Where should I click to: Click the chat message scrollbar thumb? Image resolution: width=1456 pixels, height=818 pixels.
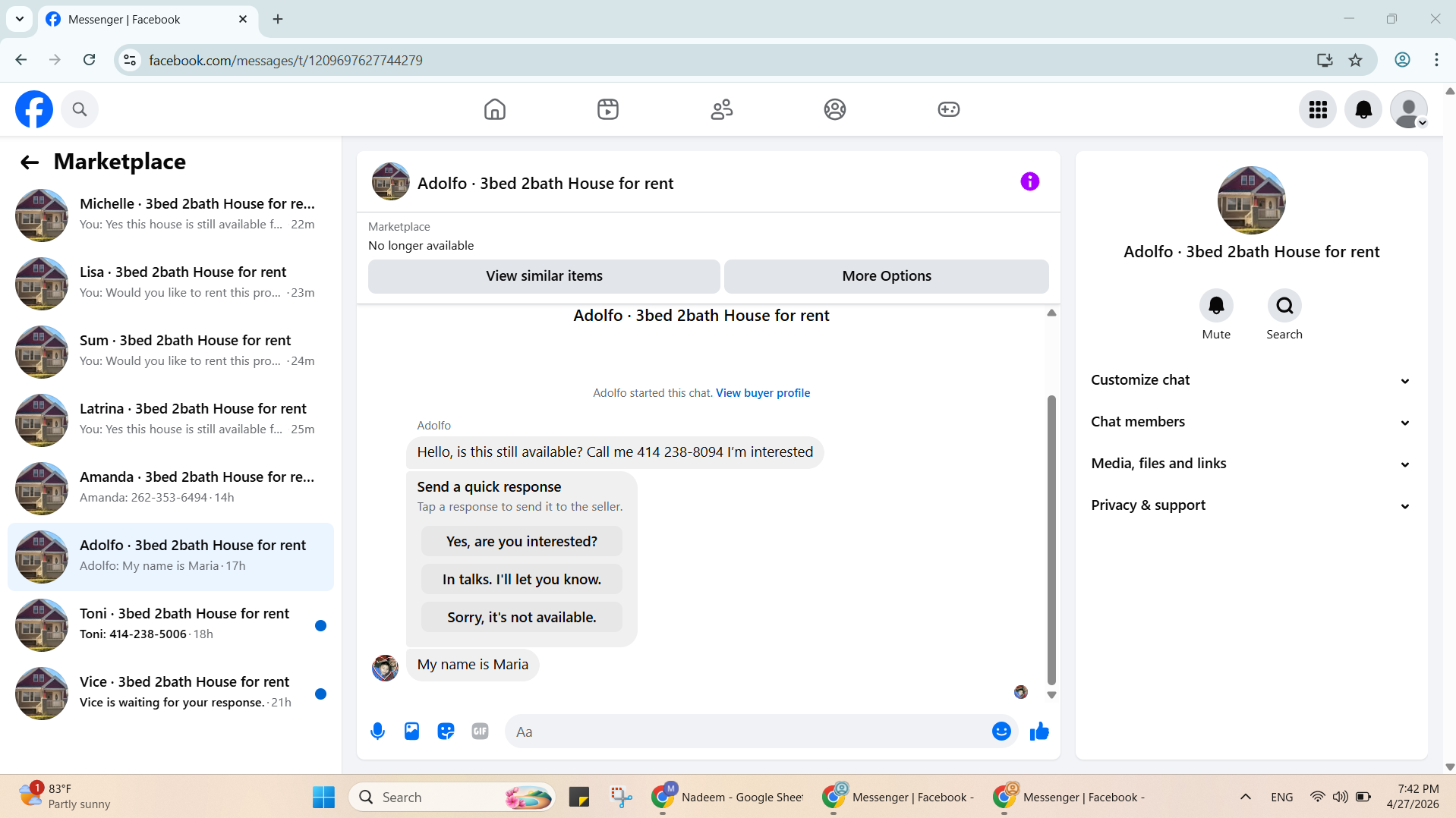(x=1051, y=540)
